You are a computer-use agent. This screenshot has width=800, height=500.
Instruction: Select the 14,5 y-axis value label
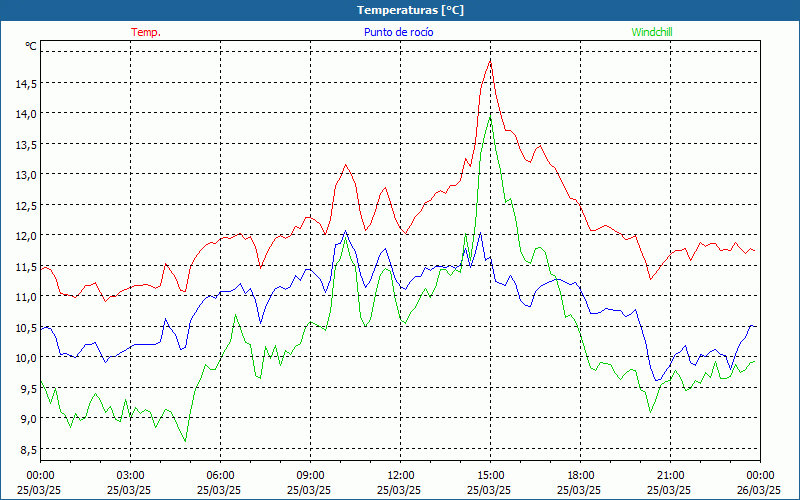pyautogui.click(x=26, y=84)
